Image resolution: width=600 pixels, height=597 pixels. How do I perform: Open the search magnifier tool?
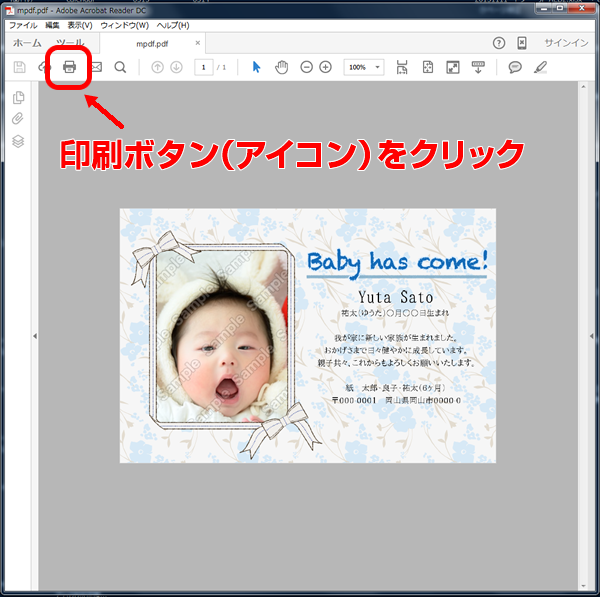(x=120, y=67)
